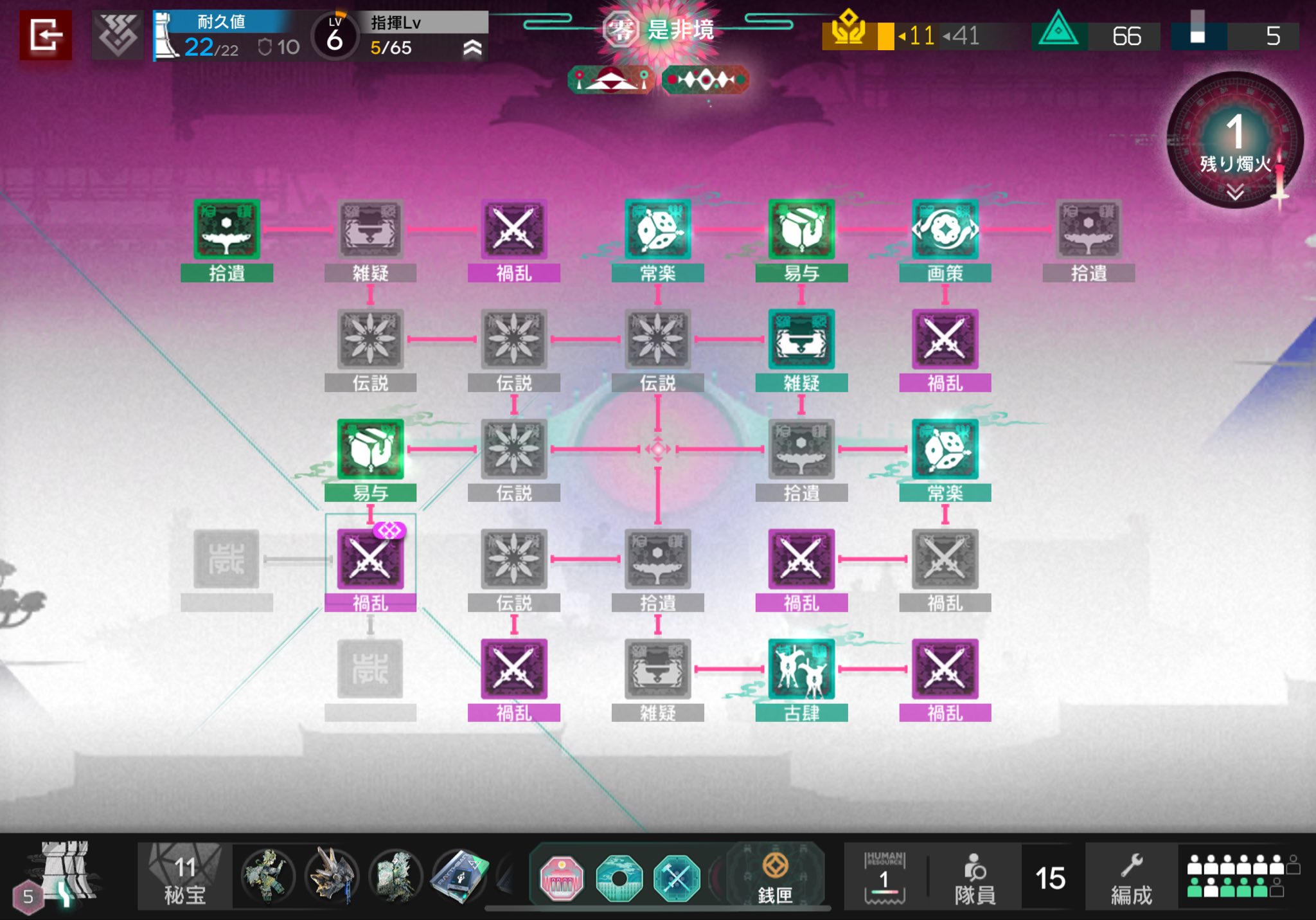Click the highlighted 禍乱 battle node
Image resolution: width=1316 pixels, height=920 pixels.
[x=370, y=559]
